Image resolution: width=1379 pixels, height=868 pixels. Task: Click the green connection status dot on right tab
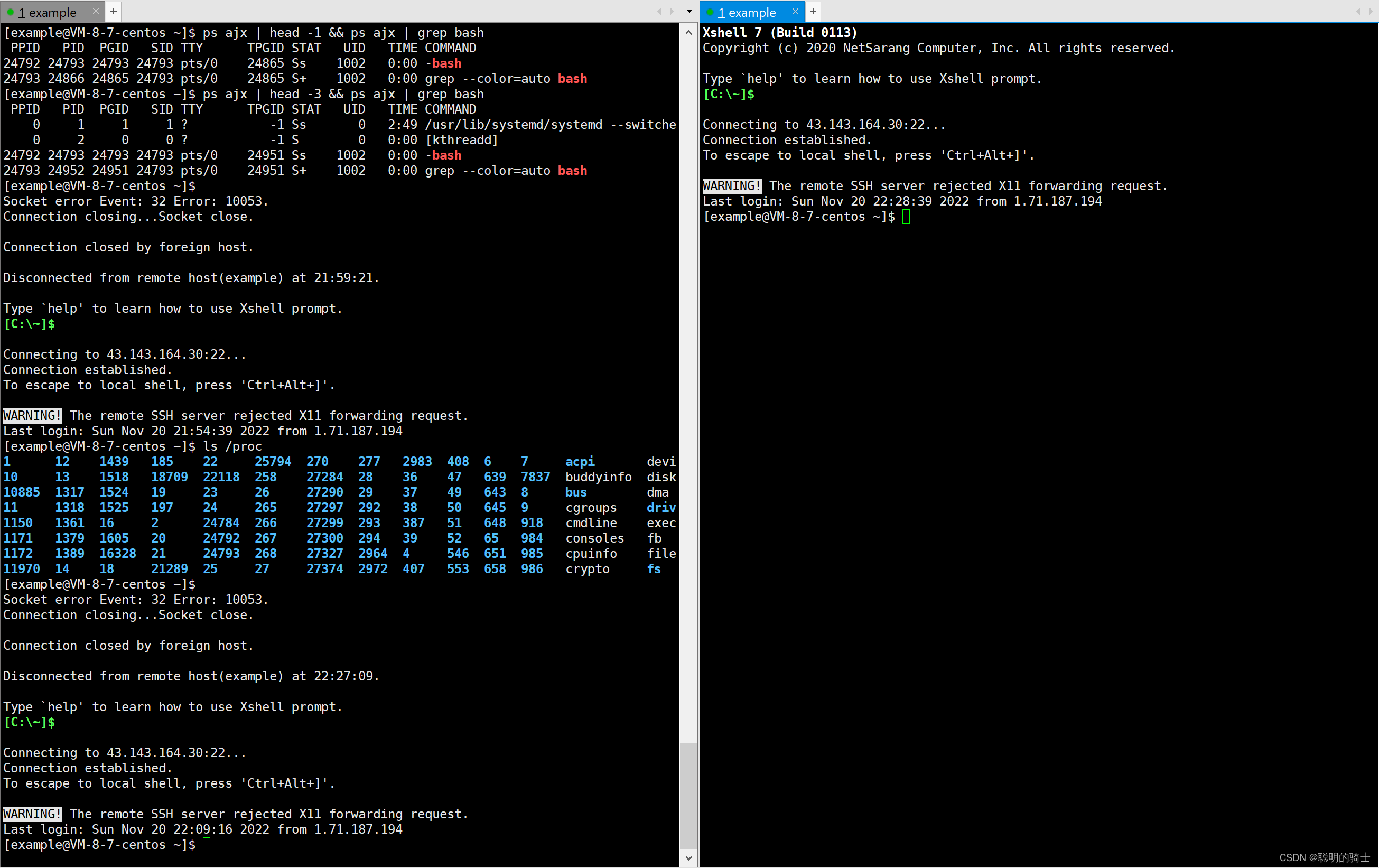(710, 12)
